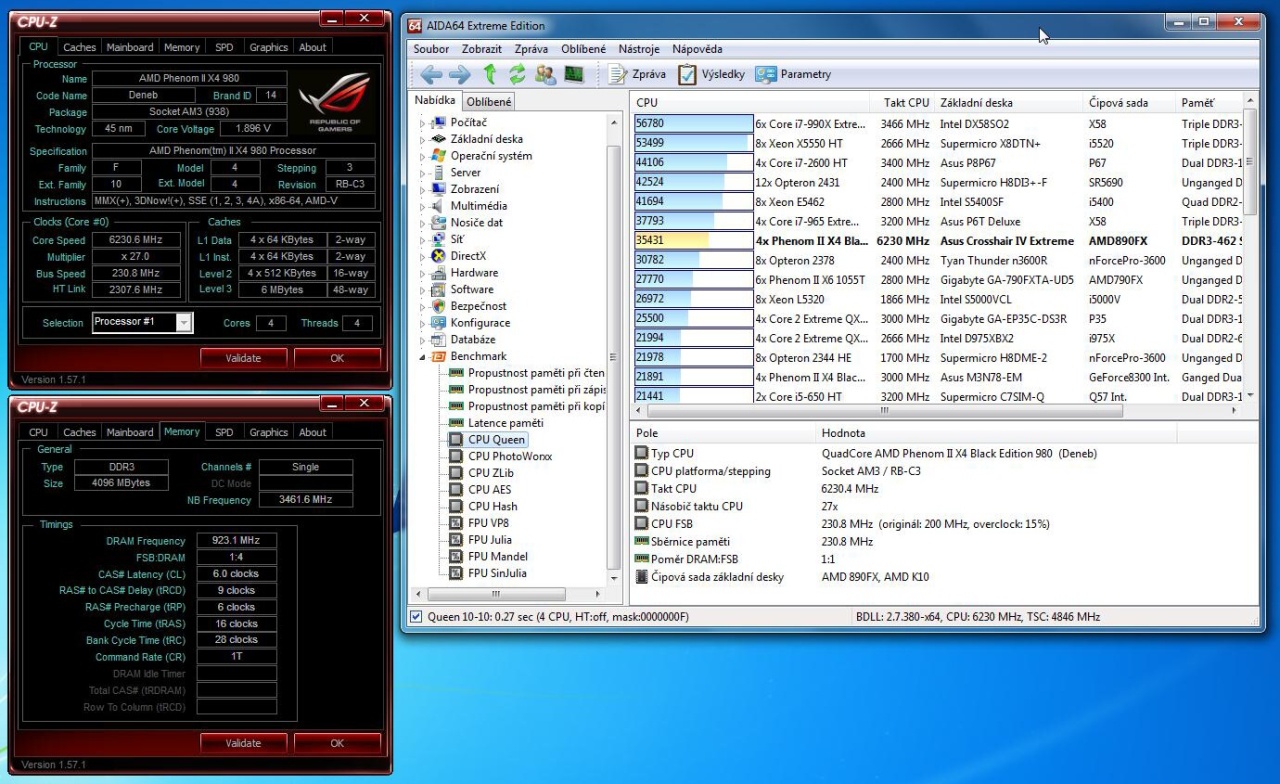
Task: Click Validate in the bottom CPU-Z window
Action: click(x=243, y=743)
